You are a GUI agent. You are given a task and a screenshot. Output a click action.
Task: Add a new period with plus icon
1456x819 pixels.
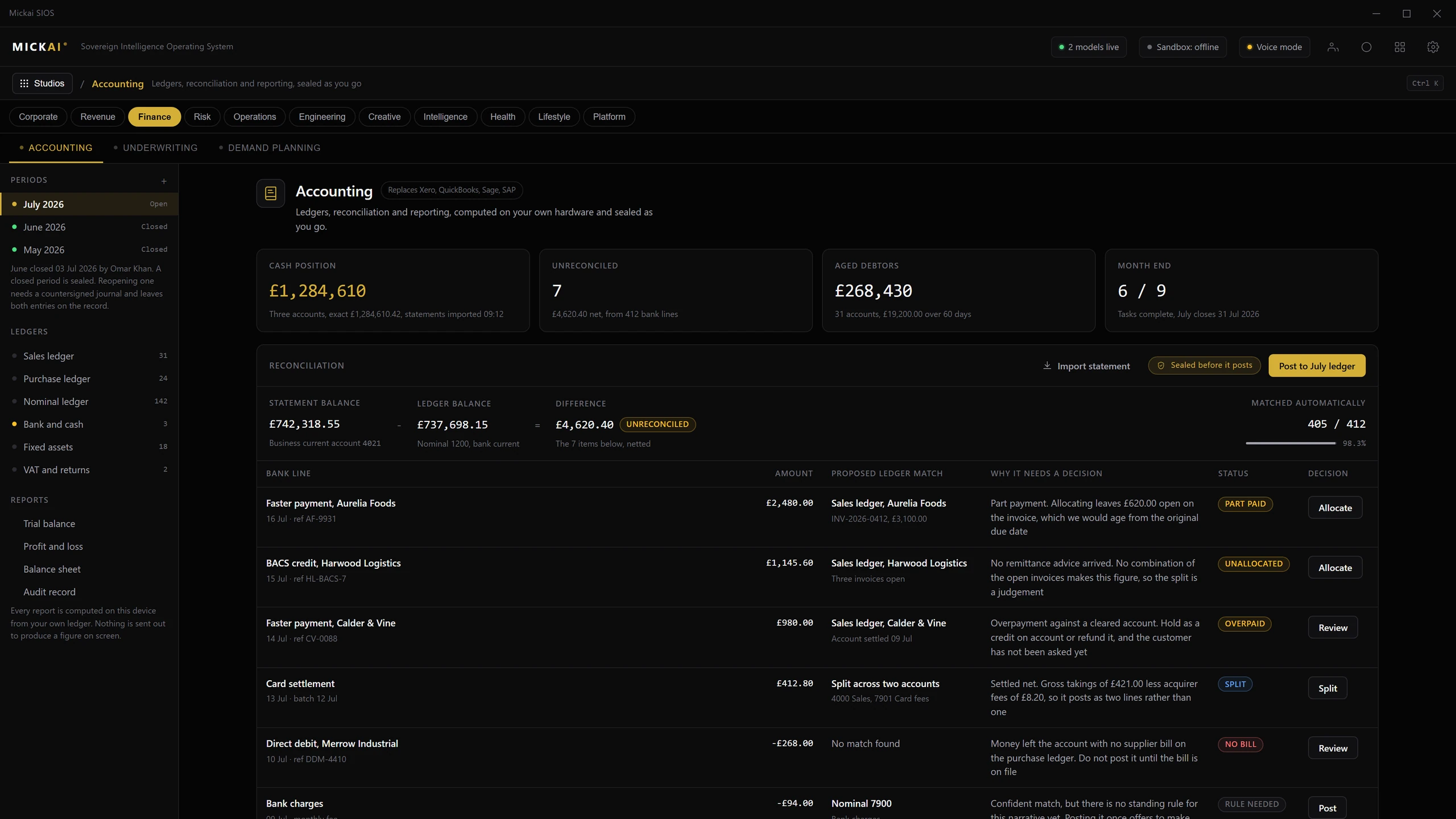click(x=164, y=181)
